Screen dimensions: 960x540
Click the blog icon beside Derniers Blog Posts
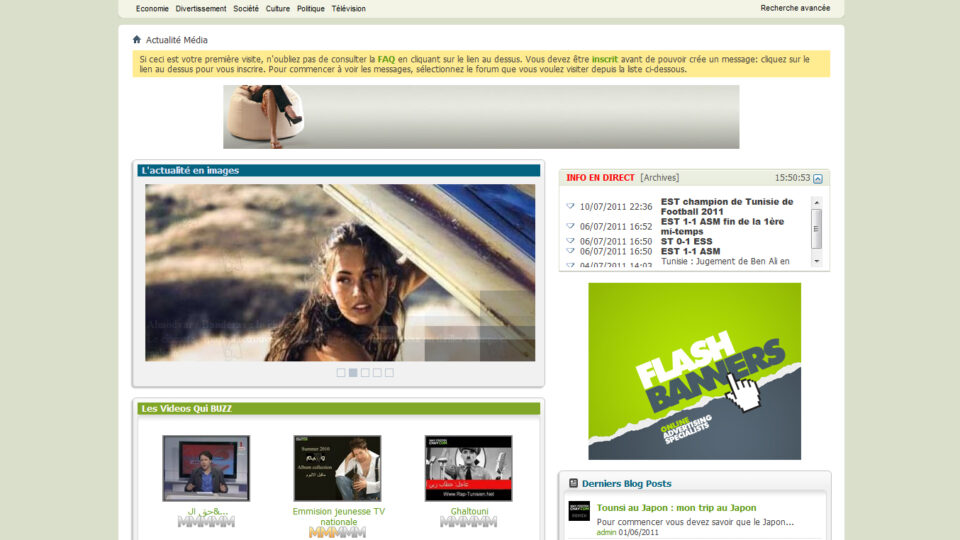point(573,483)
